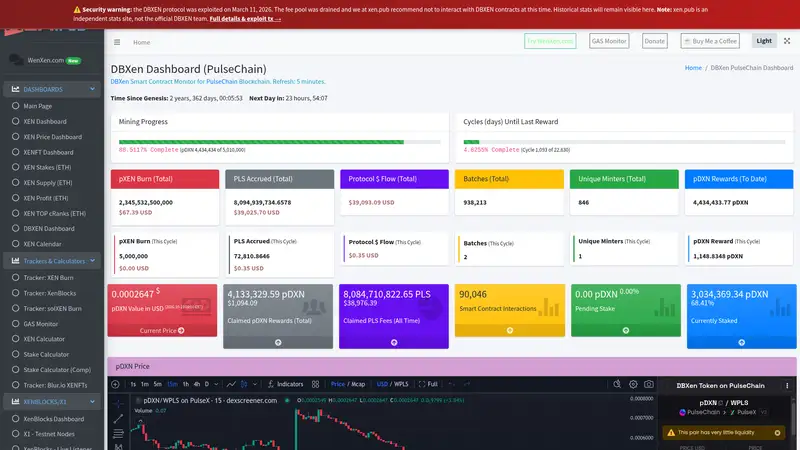Click Current Price arrow on pDXN value card
This screenshot has height=450, width=800.
[x=162, y=331]
